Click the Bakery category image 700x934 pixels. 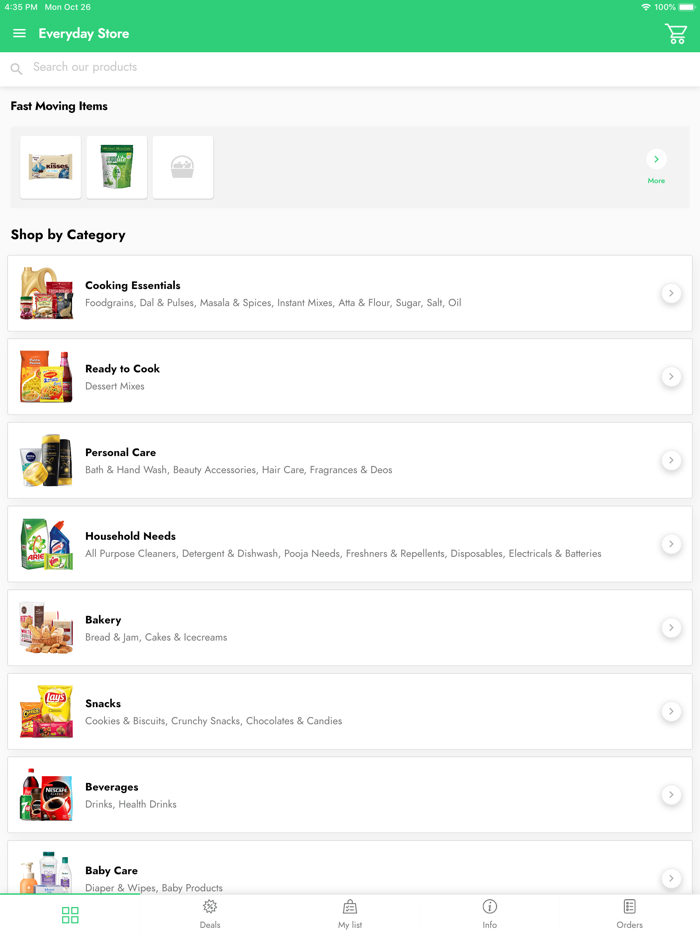46,628
